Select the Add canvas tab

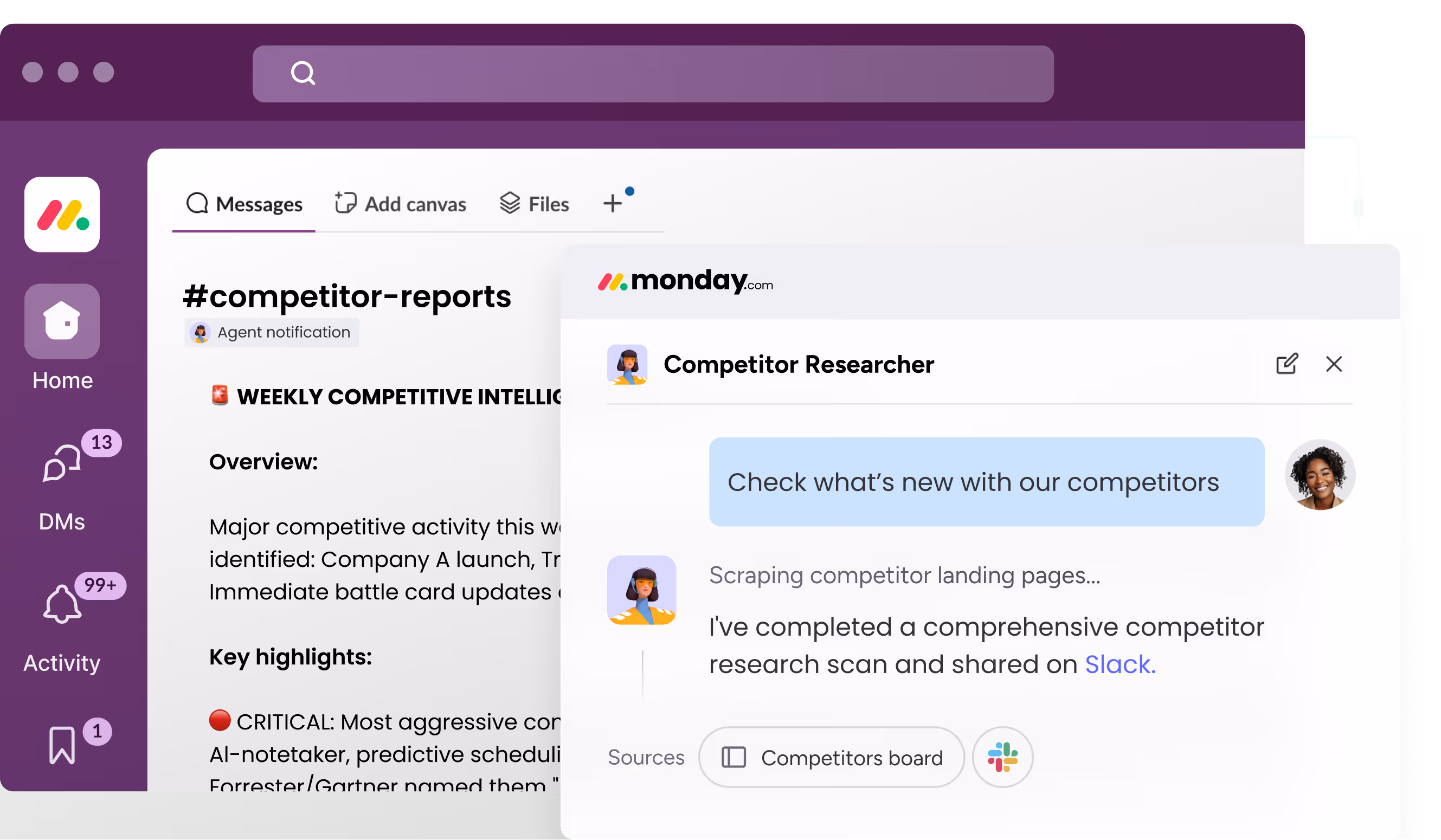pyautogui.click(x=401, y=204)
